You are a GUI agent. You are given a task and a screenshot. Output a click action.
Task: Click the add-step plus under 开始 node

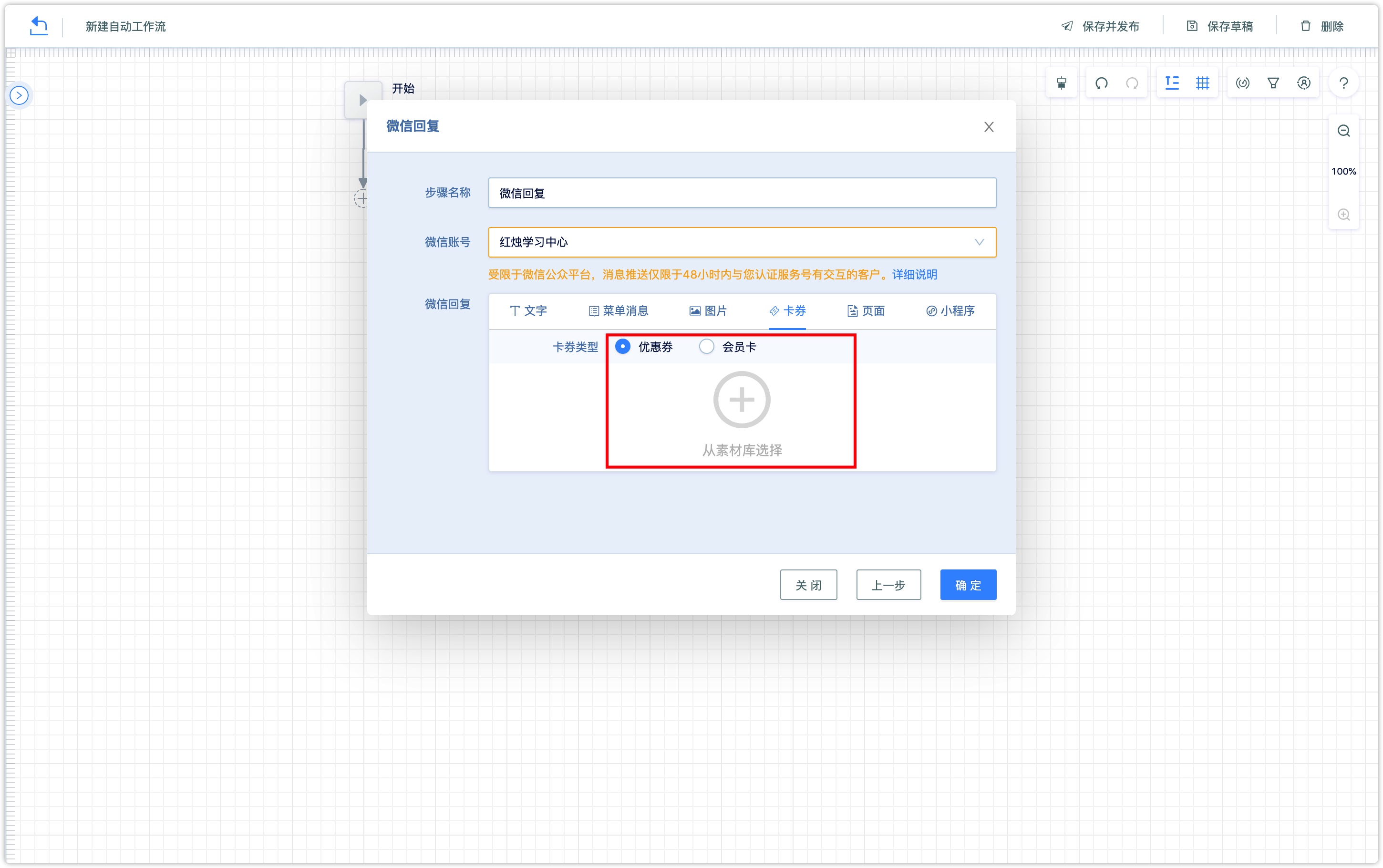coord(361,198)
